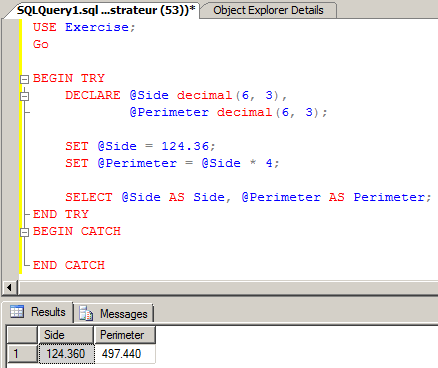
Task: Collapse the DECLARE statement outline
Action: 24,96
